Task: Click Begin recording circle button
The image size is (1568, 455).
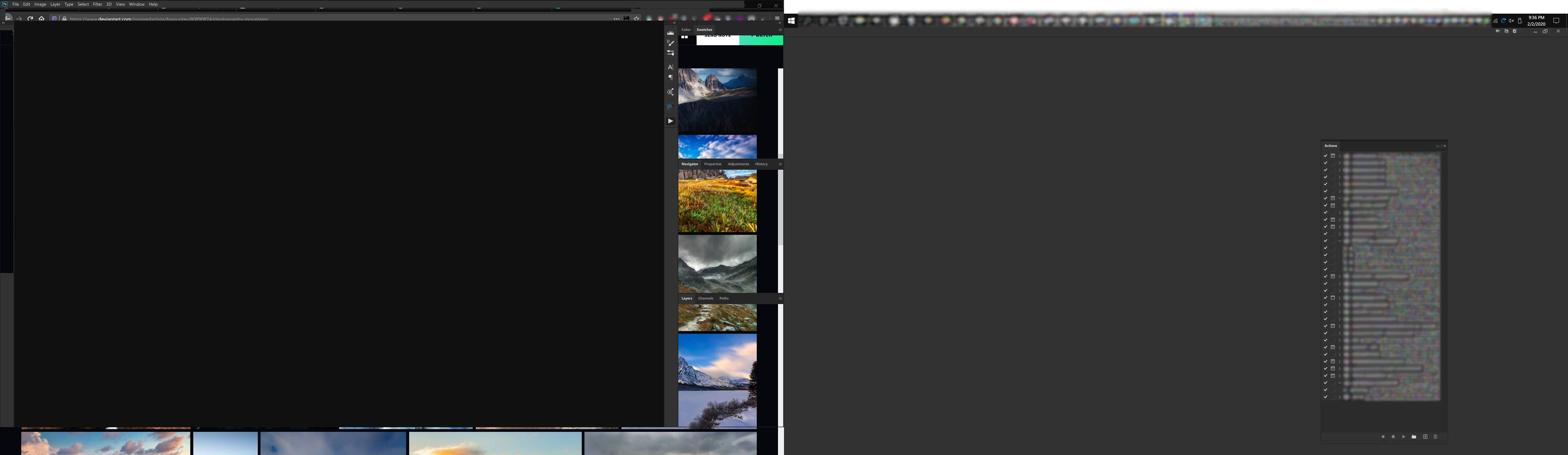Action: coord(1393,437)
